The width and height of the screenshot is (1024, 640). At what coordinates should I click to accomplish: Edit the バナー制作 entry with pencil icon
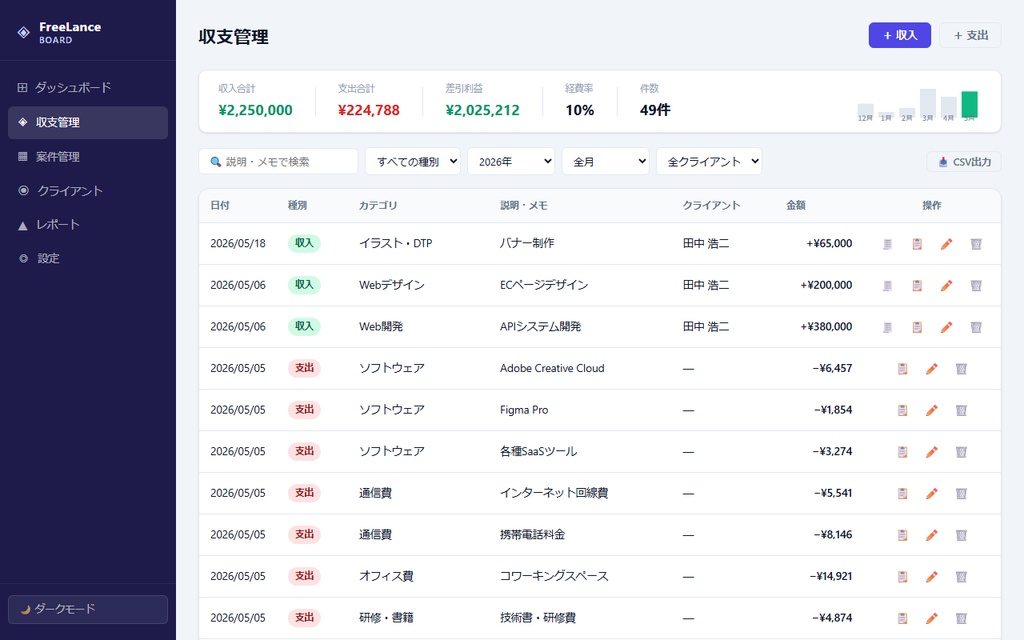(946, 244)
